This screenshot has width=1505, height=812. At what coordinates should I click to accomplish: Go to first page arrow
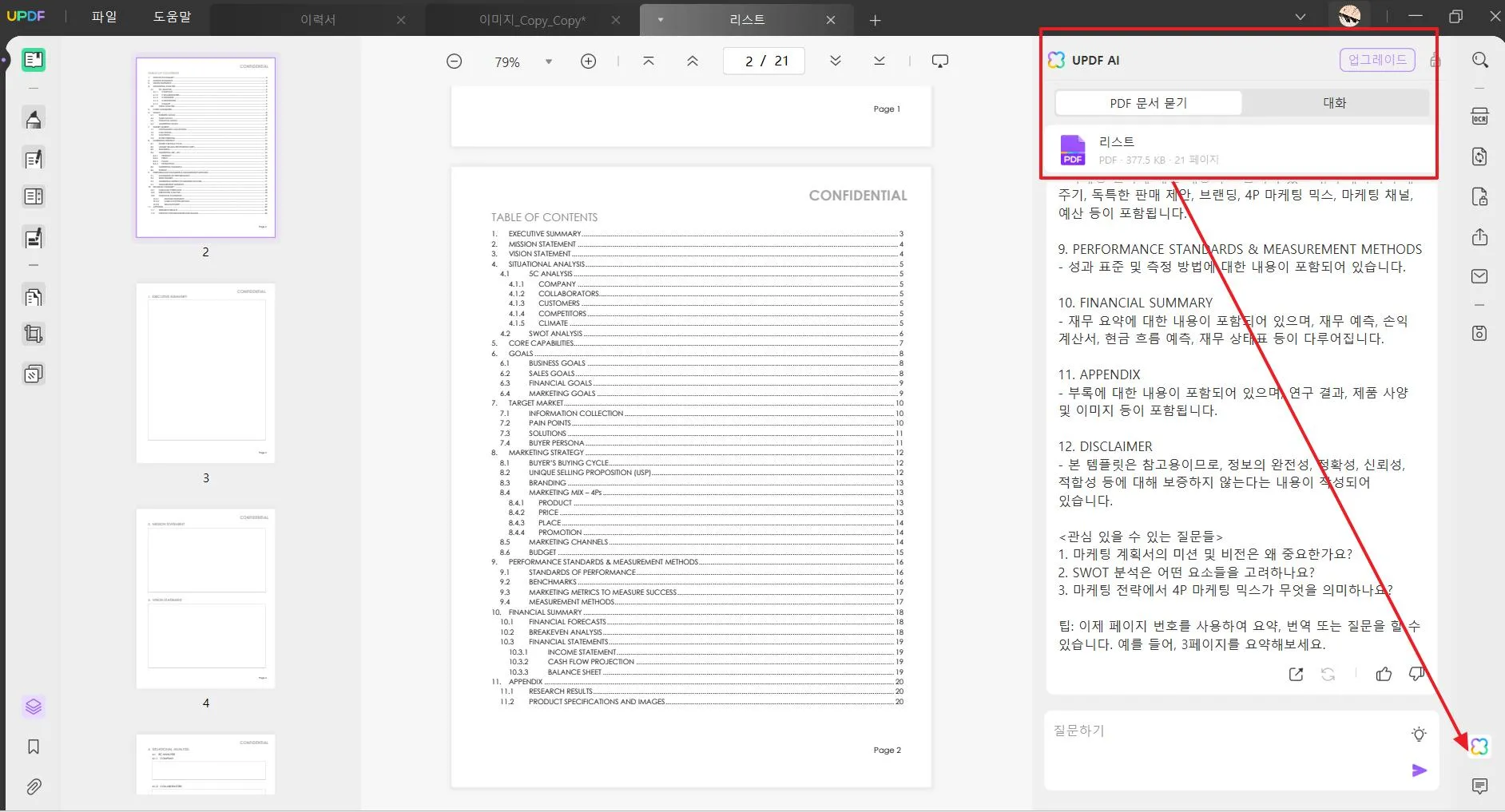[x=649, y=61]
